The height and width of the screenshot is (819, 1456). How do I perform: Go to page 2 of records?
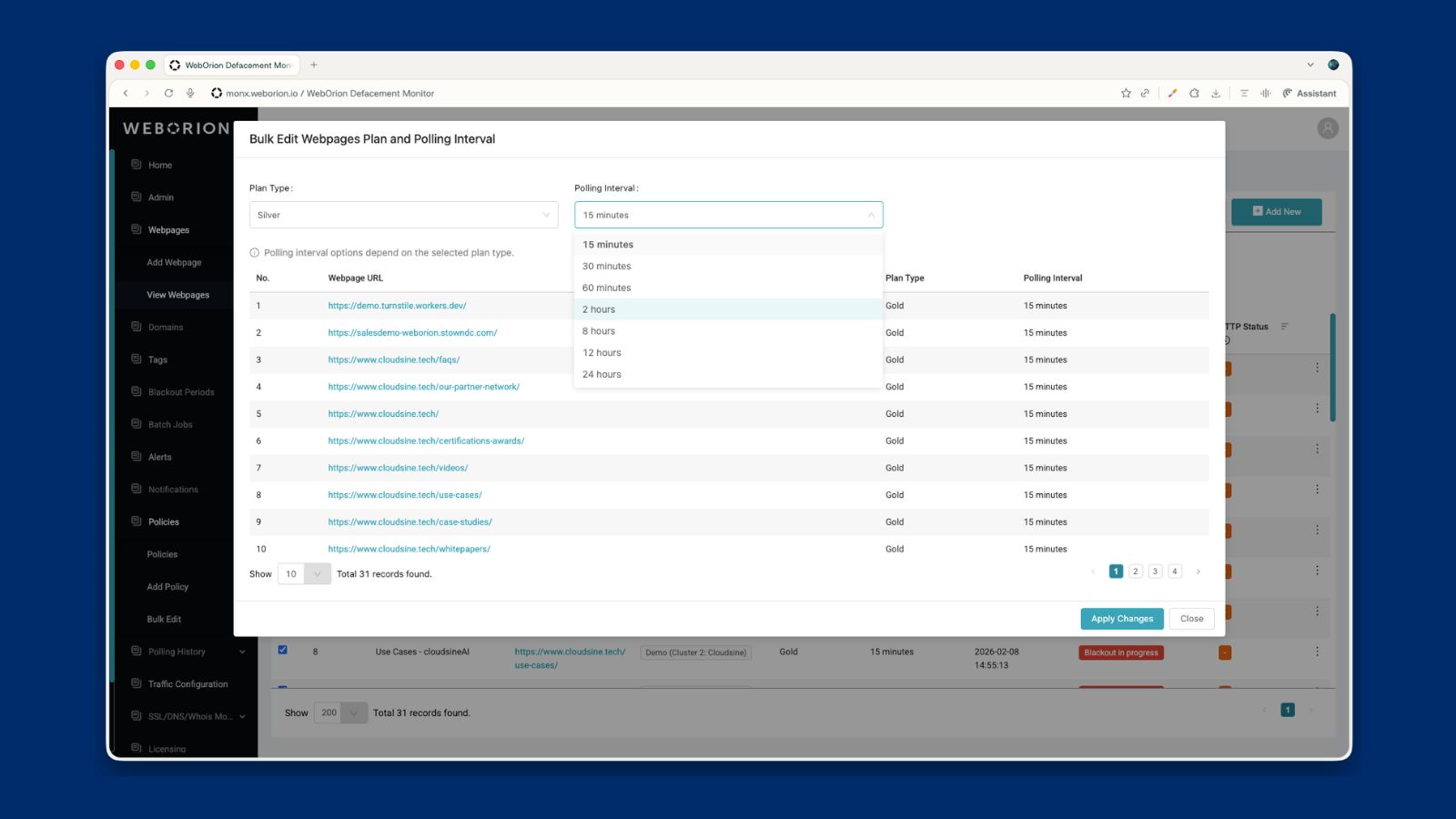click(1135, 571)
